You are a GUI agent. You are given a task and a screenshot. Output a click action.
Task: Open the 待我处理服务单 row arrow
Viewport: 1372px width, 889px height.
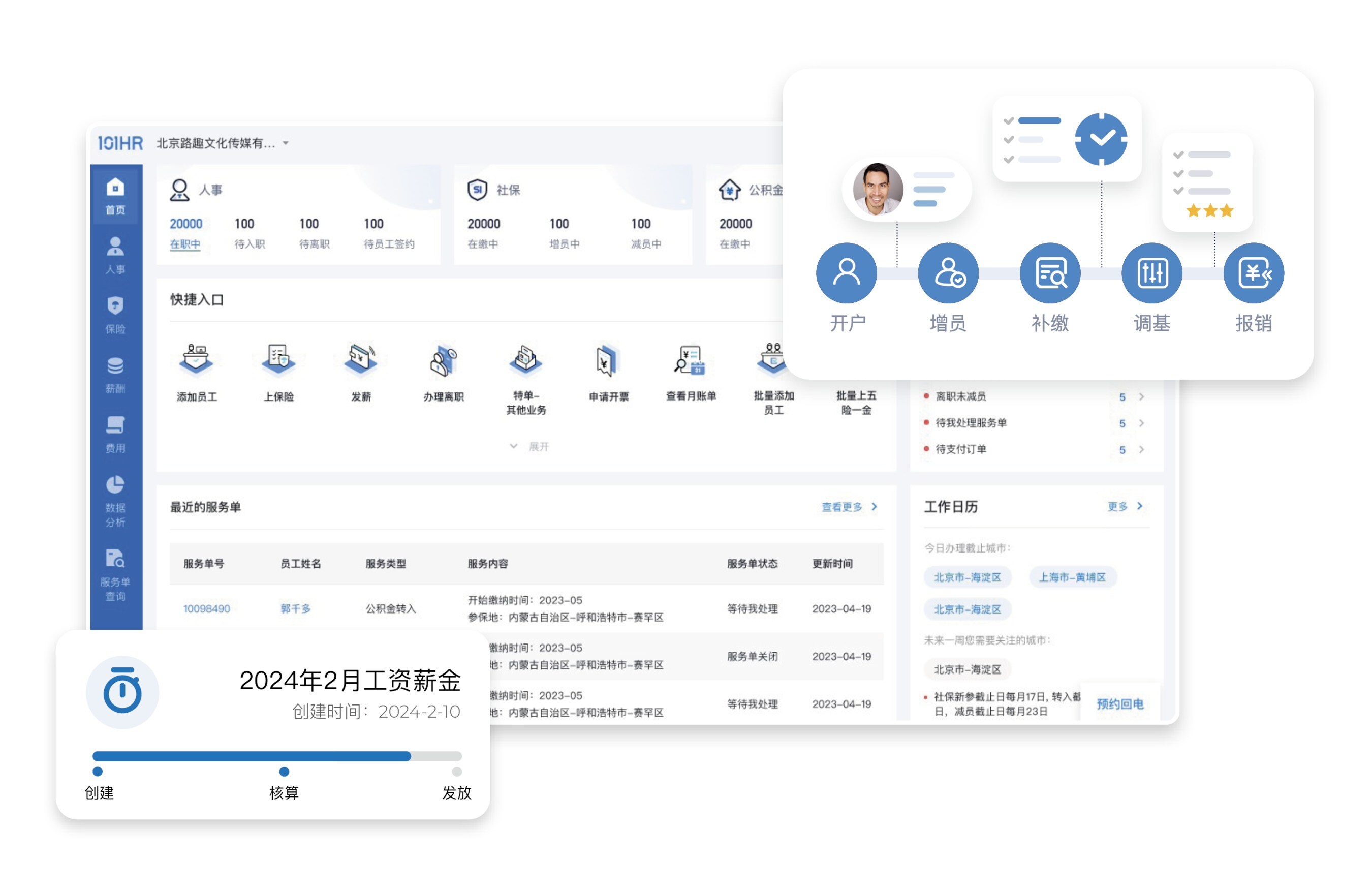(x=1141, y=423)
